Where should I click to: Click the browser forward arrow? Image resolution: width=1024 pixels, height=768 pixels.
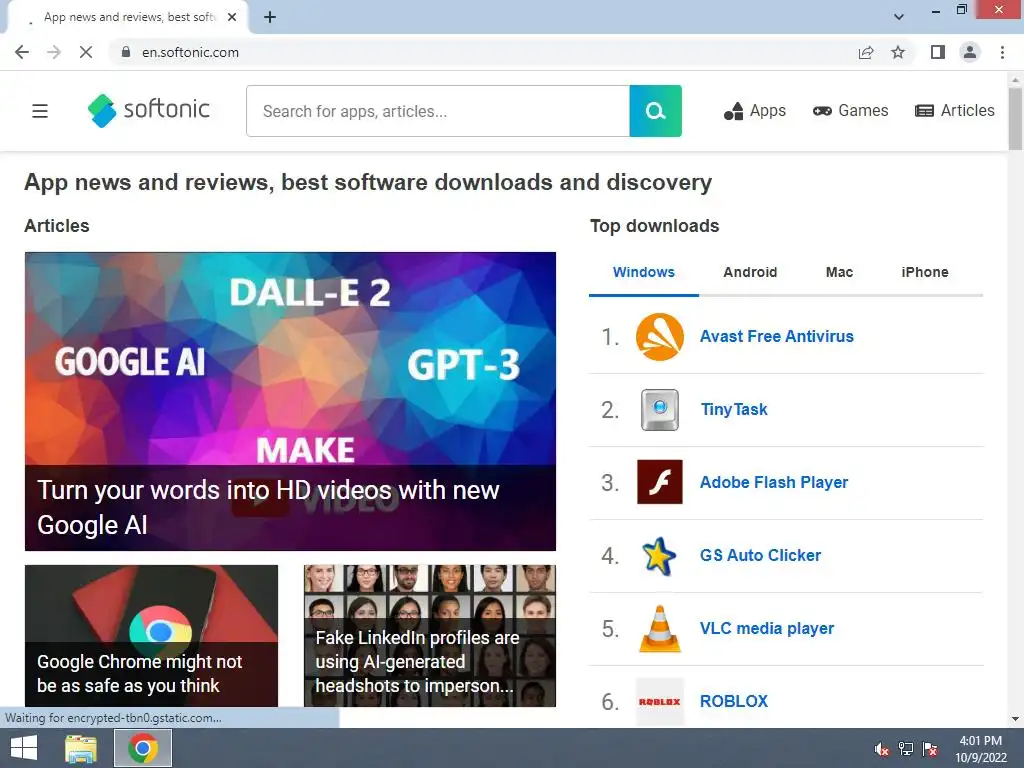click(54, 52)
